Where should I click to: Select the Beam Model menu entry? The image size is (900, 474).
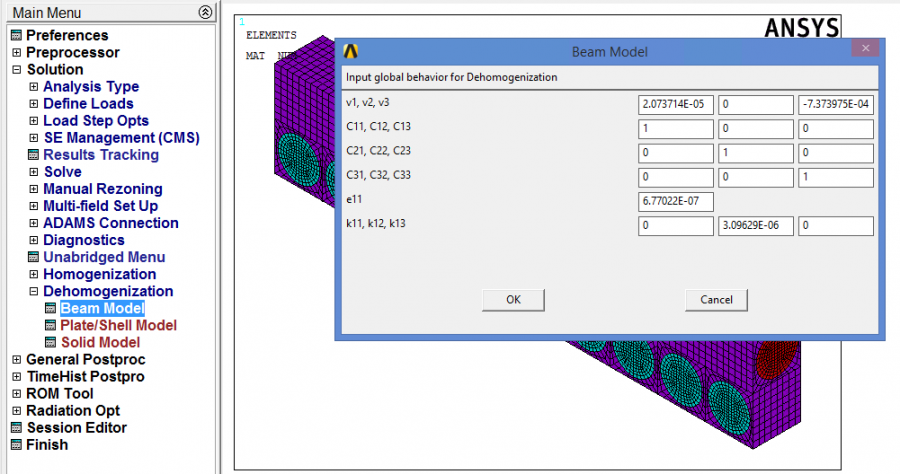click(x=102, y=308)
